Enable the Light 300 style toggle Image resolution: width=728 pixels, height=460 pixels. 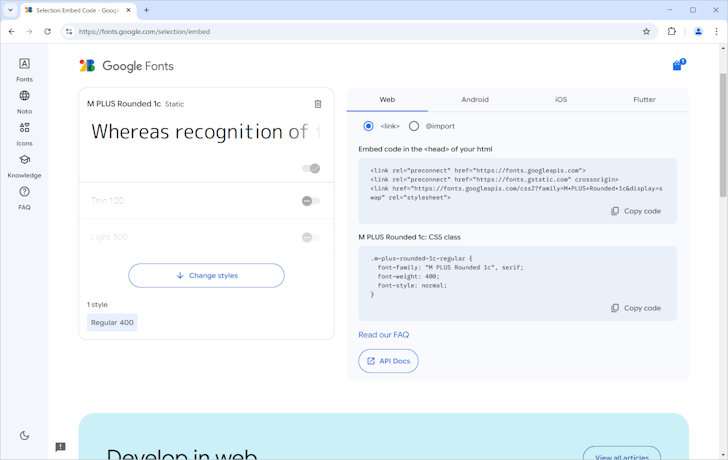tap(311, 237)
